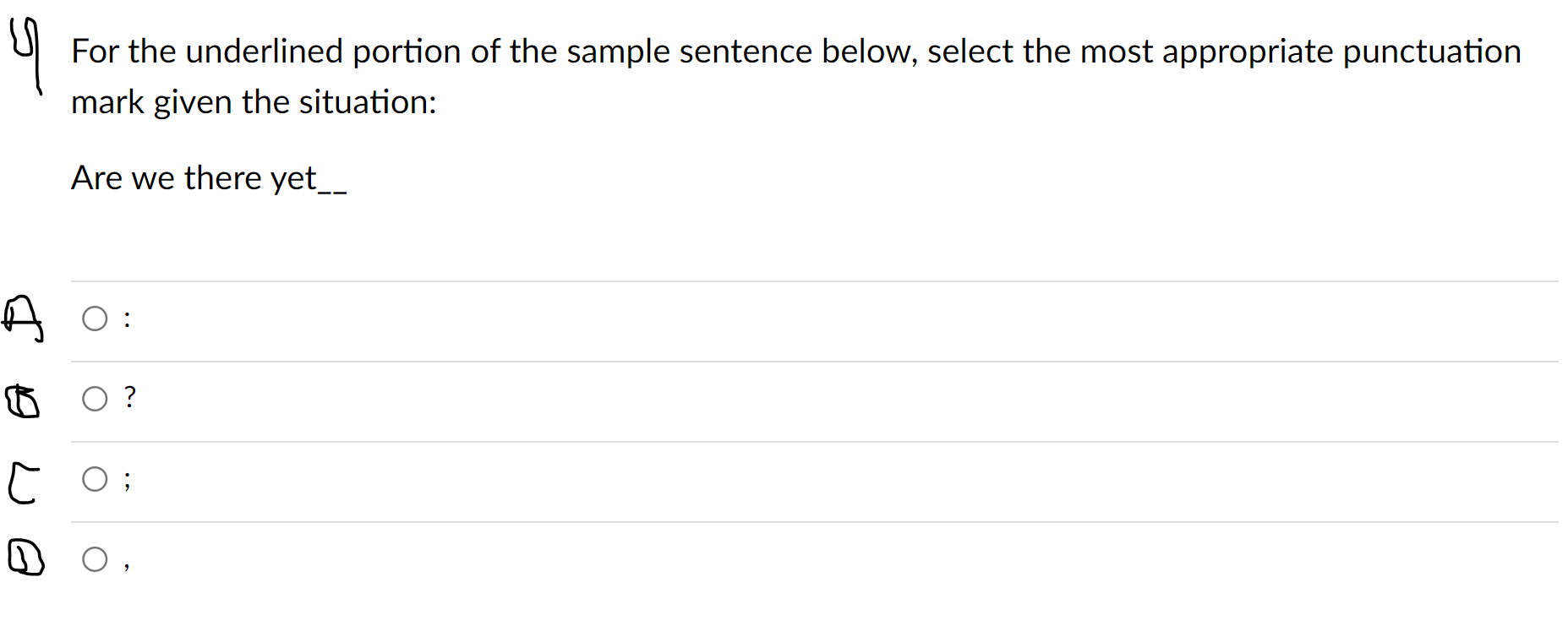The width and height of the screenshot is (1568, 637).
Task: Click the semicolon symbol label
Action: click(127, 479)
